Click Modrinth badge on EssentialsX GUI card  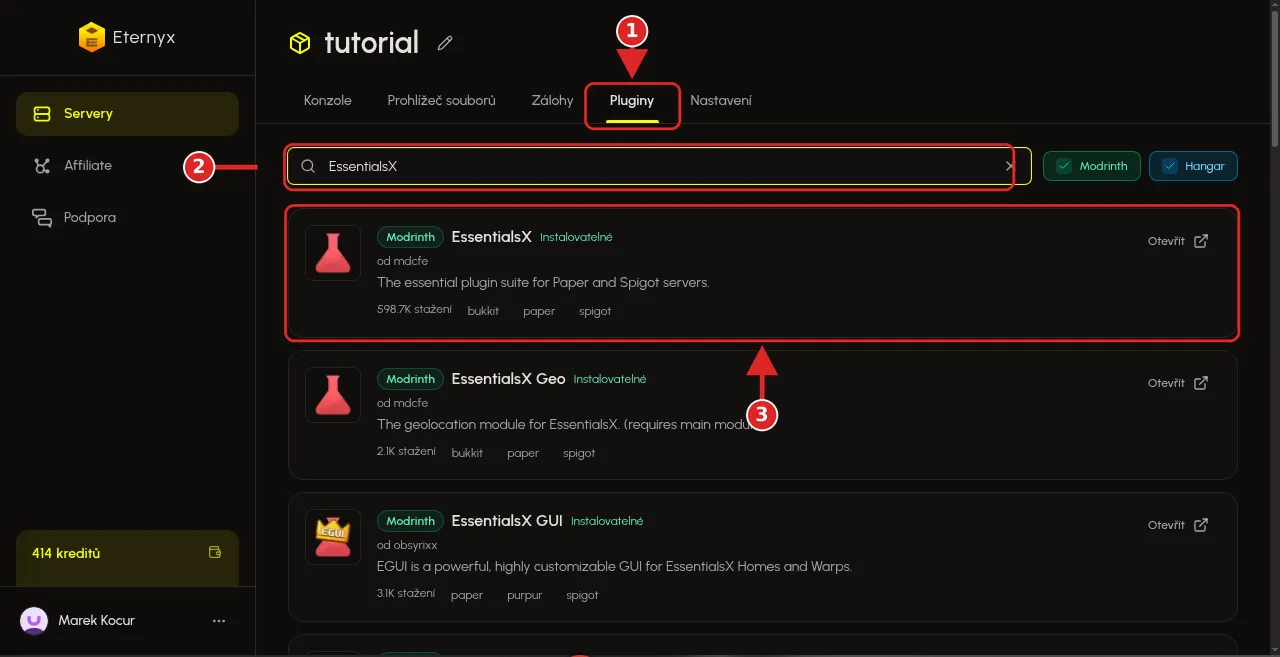410,521
